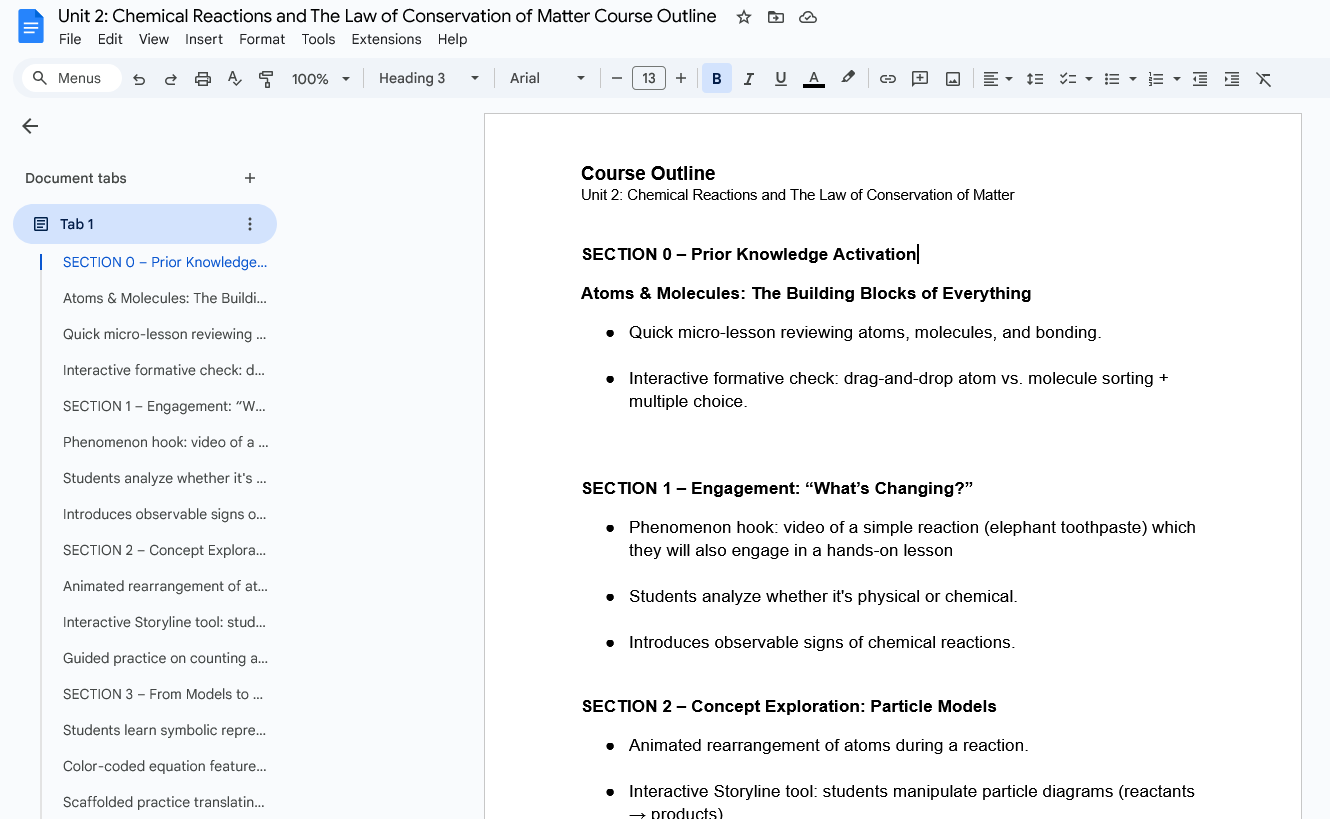Toggle bold formatting
This screenshot has width=1330, height=819.
tap(717, 79)
